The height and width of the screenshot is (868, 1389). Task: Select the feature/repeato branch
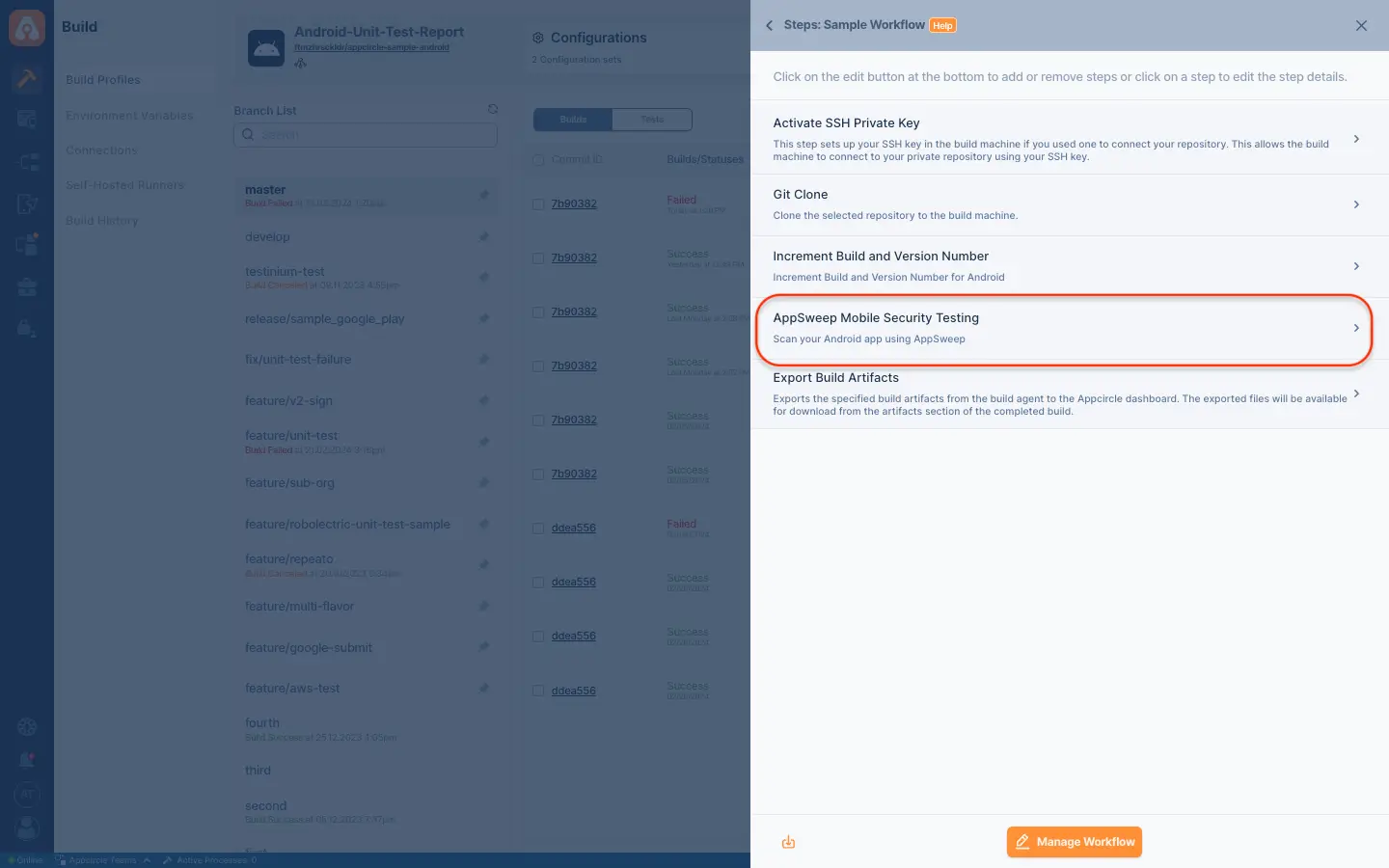tap(289, 559)
